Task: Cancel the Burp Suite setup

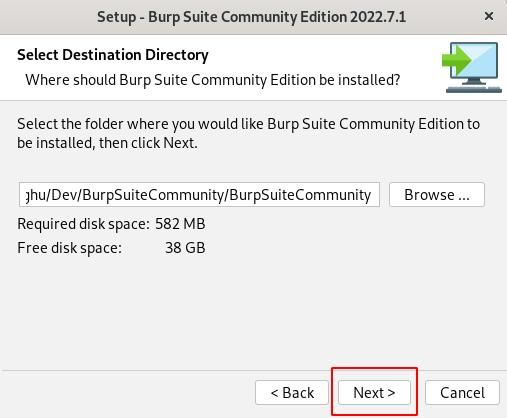Action: coord(462,392)
